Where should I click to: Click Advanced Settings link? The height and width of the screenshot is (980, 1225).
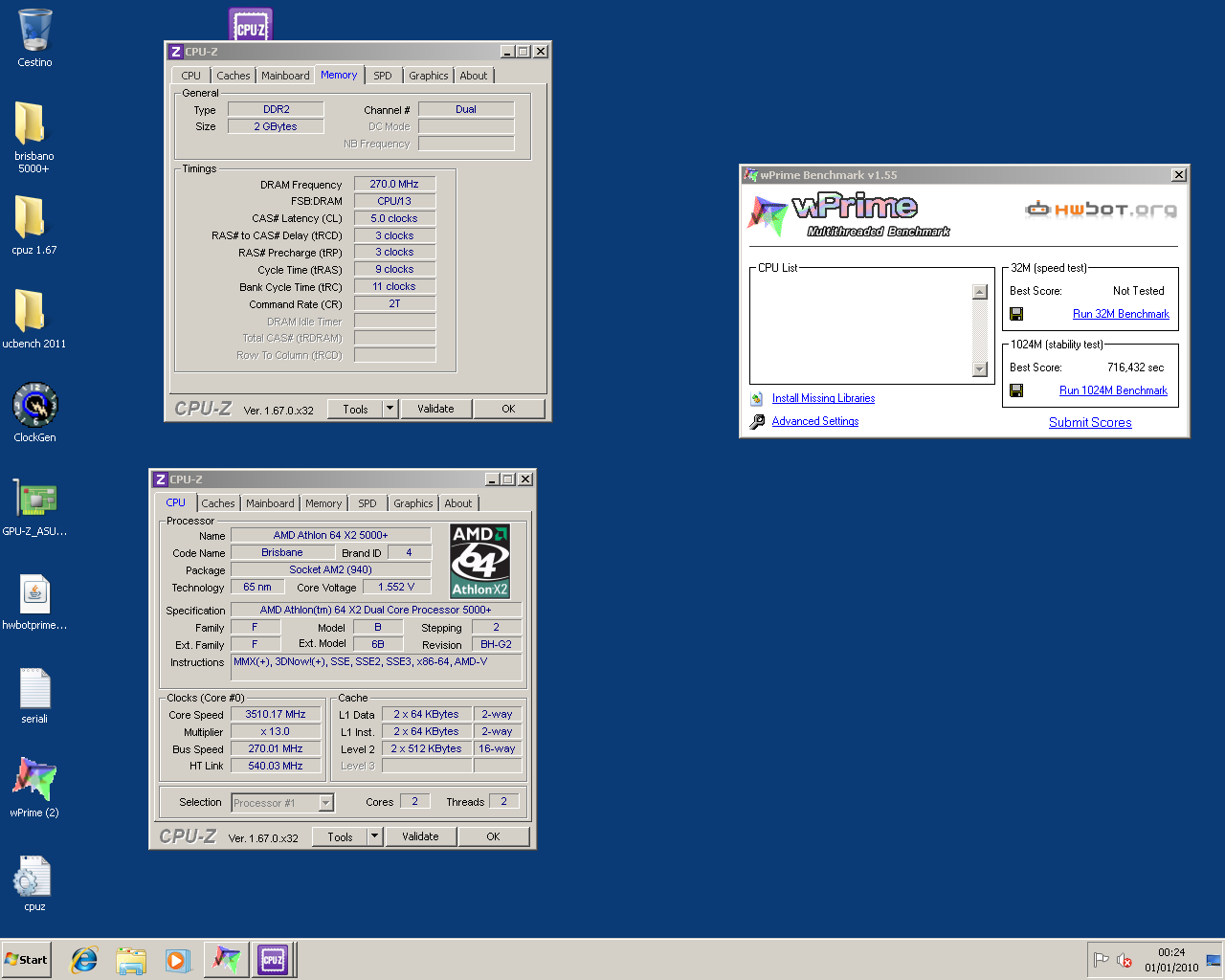pos(815,421)
